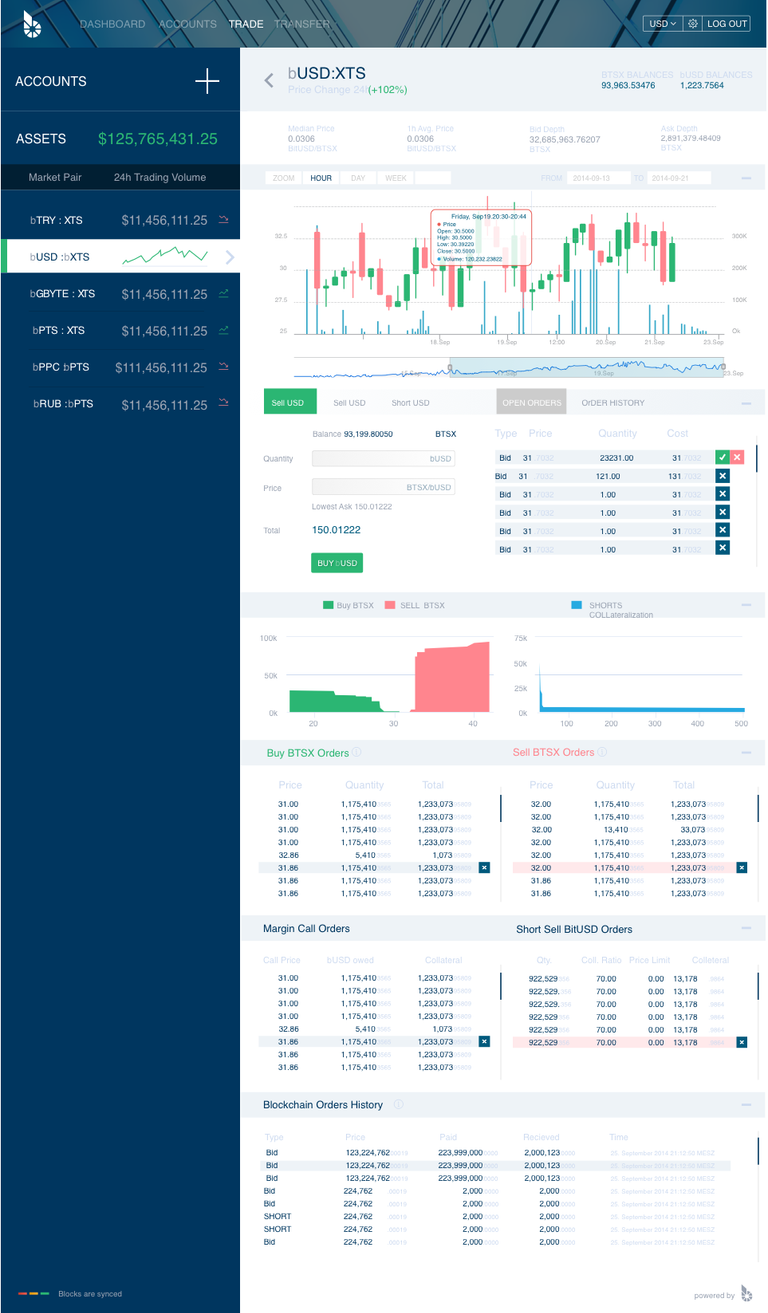Cancel the highlighted Margin Call order
This screenshot has width=768, height=1313.
(484, 1042)
